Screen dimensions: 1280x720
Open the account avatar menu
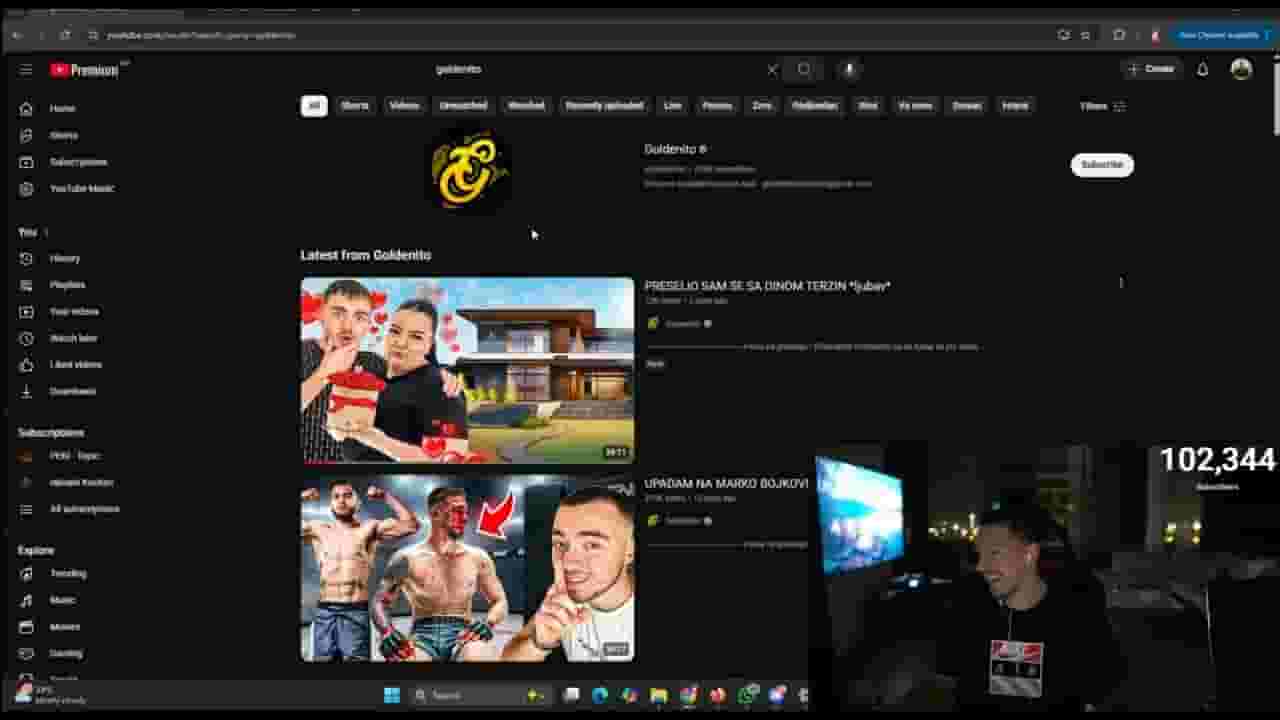[1241, 69]
